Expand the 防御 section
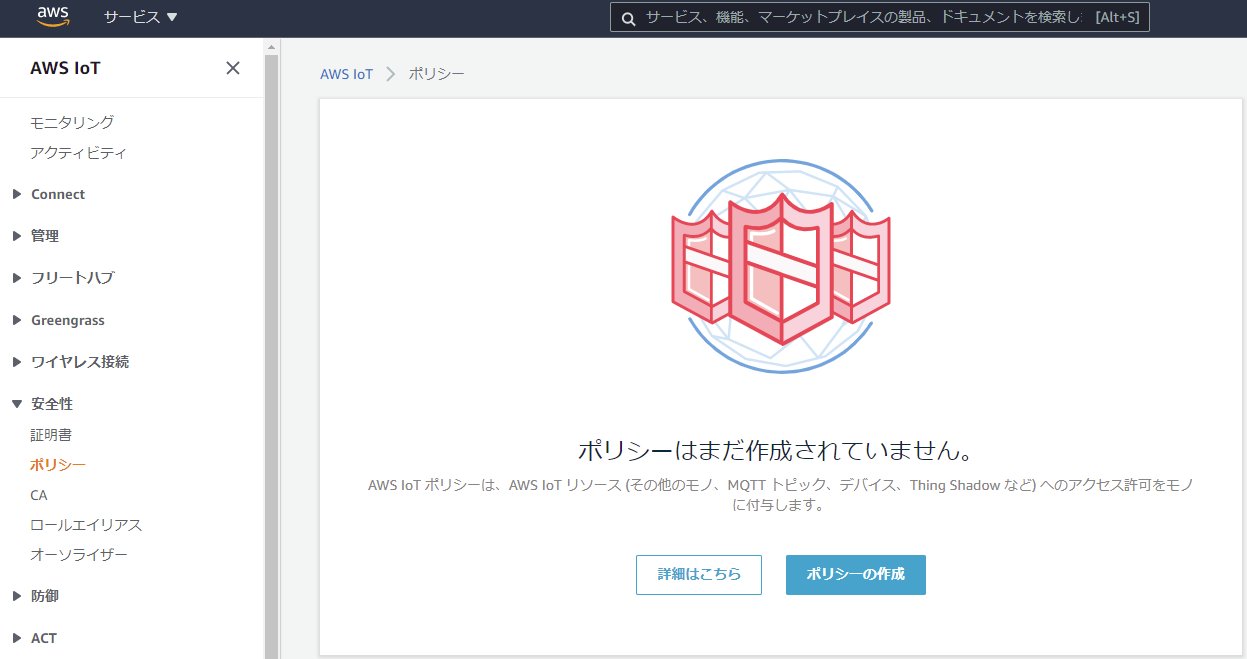The image size is (1247, 659). [x=35, y=596]
